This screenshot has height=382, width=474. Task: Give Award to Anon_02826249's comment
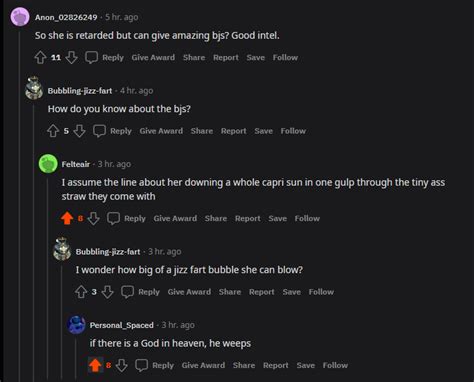tap(153, 57)
